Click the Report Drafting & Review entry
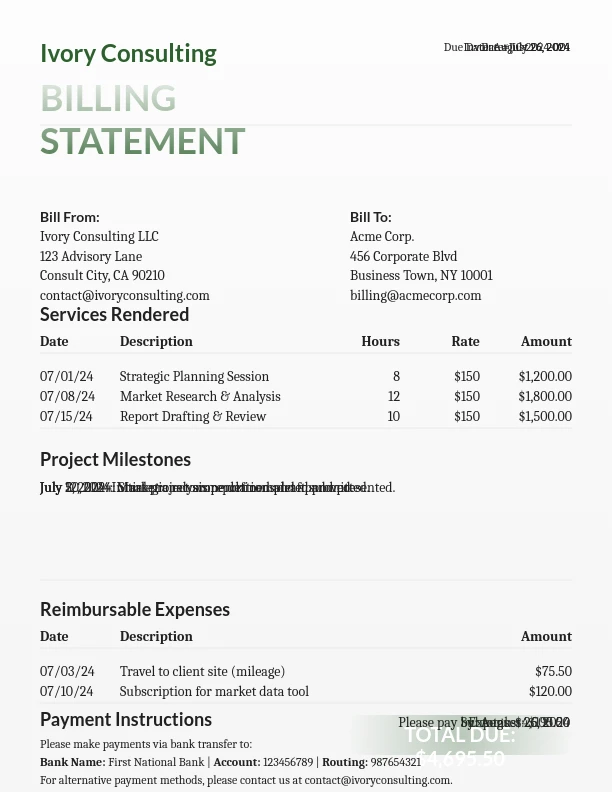Screen dimensions: 612x792 click(x=193, y=417)
